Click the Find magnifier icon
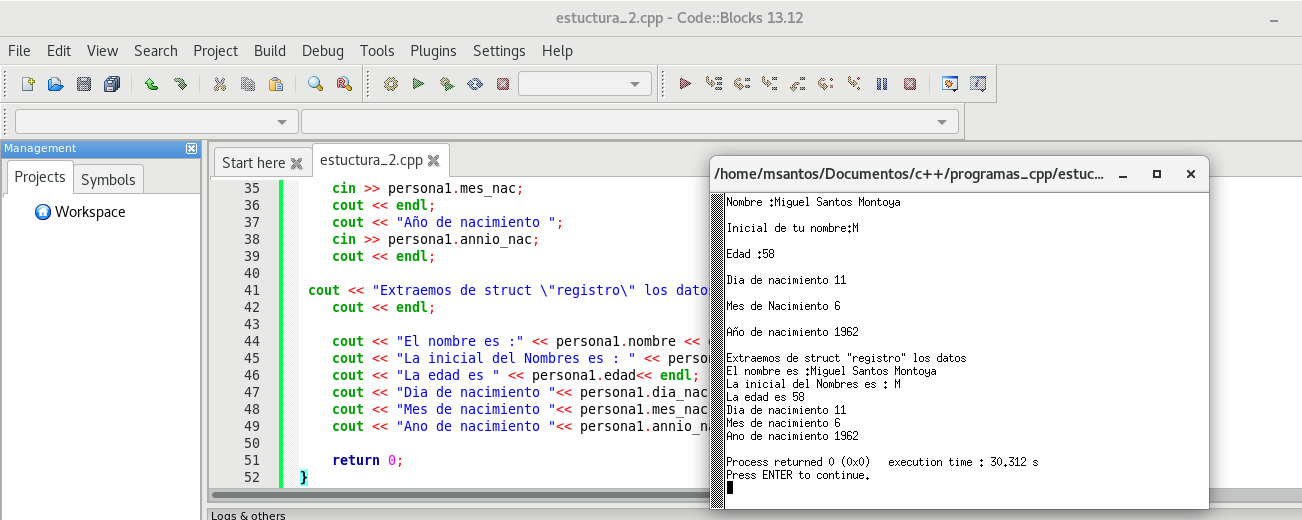1302x520 pixels. click(x=316, y=84)
